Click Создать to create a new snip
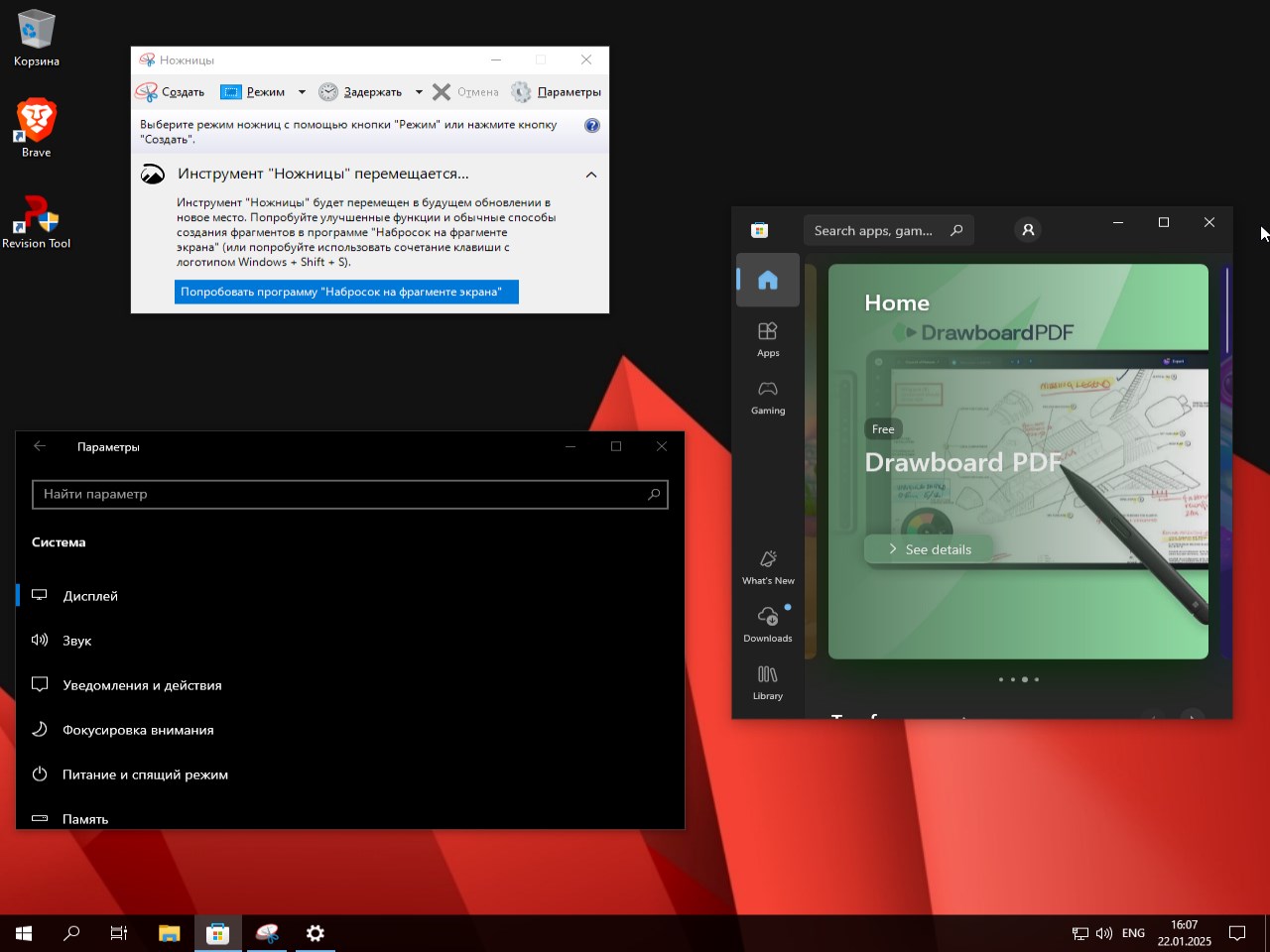The width and height of the screenshot is (1270, 952). (x=171, y=92)
